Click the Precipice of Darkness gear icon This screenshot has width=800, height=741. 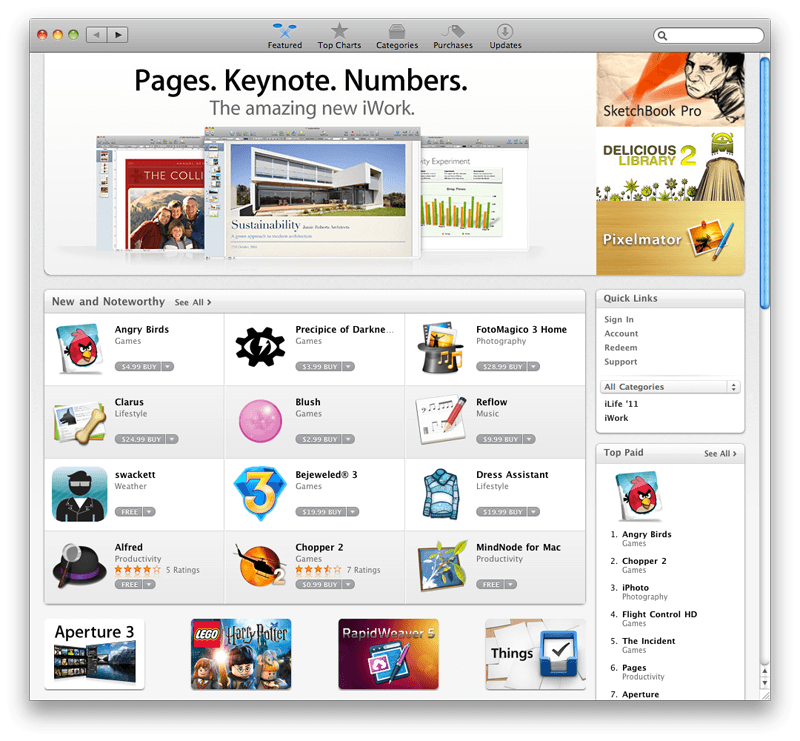pos(260,347)
